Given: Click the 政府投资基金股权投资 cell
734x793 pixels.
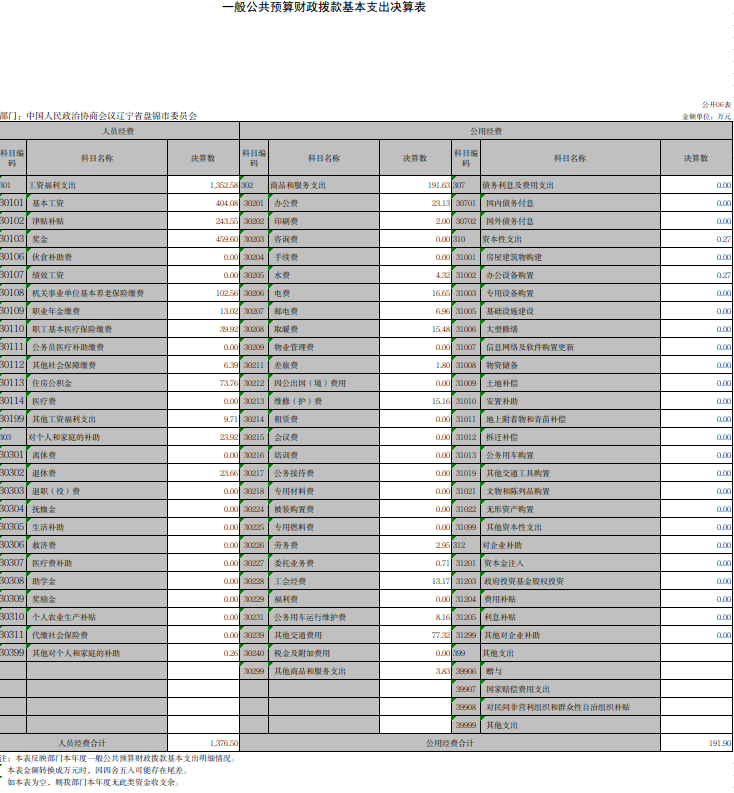Looking at the screenshot, I should (x=570, y=581).
